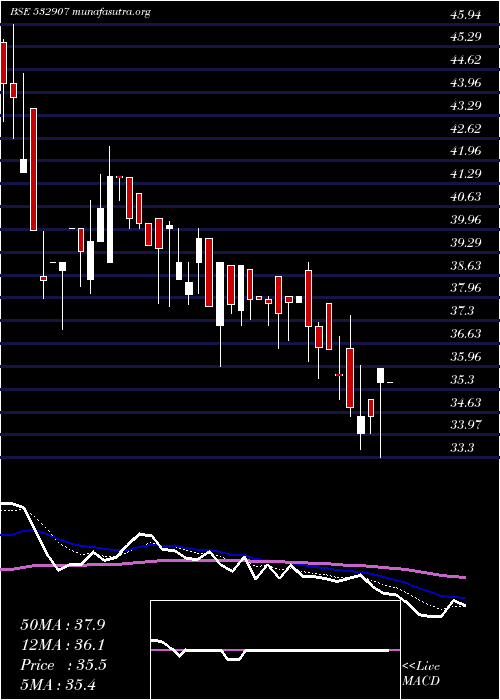This screenshot has width=500, height=700.
Task: Click the 34.63 price level label
Action: pyautogui.click(x=466, y=402)
